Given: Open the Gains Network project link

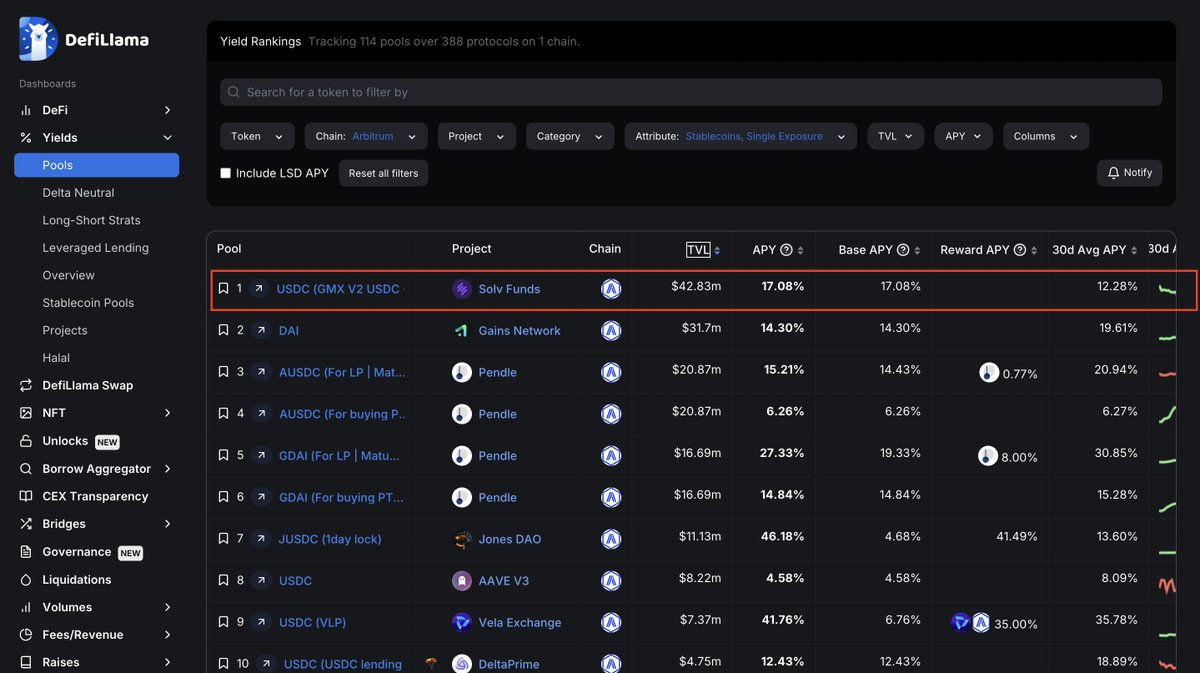Looking at the screenshot, I should 519,330.
